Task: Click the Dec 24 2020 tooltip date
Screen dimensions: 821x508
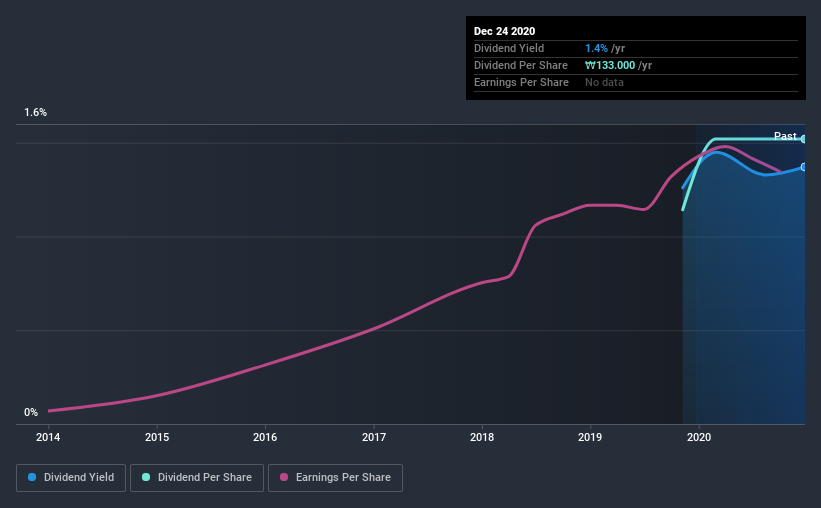Action: [504, 31]
